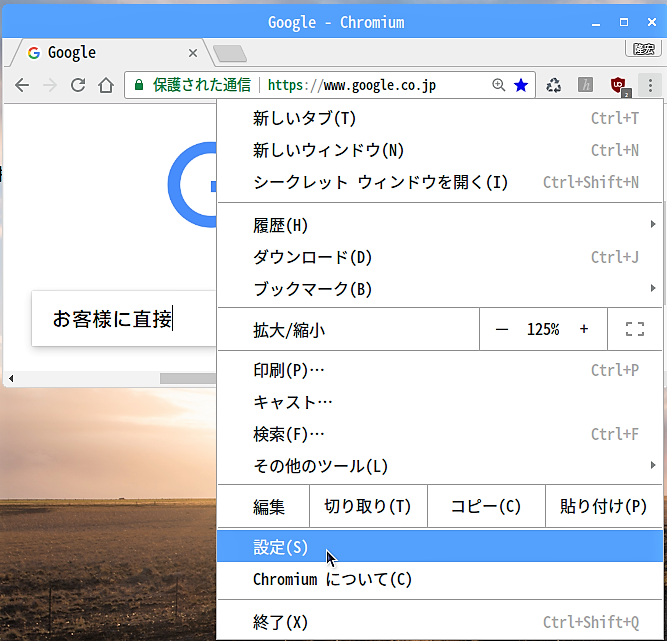Click the three-dot Chromium menu button
Image resolution: width=667 pixels, height=641 pixels.
(650, 86)
